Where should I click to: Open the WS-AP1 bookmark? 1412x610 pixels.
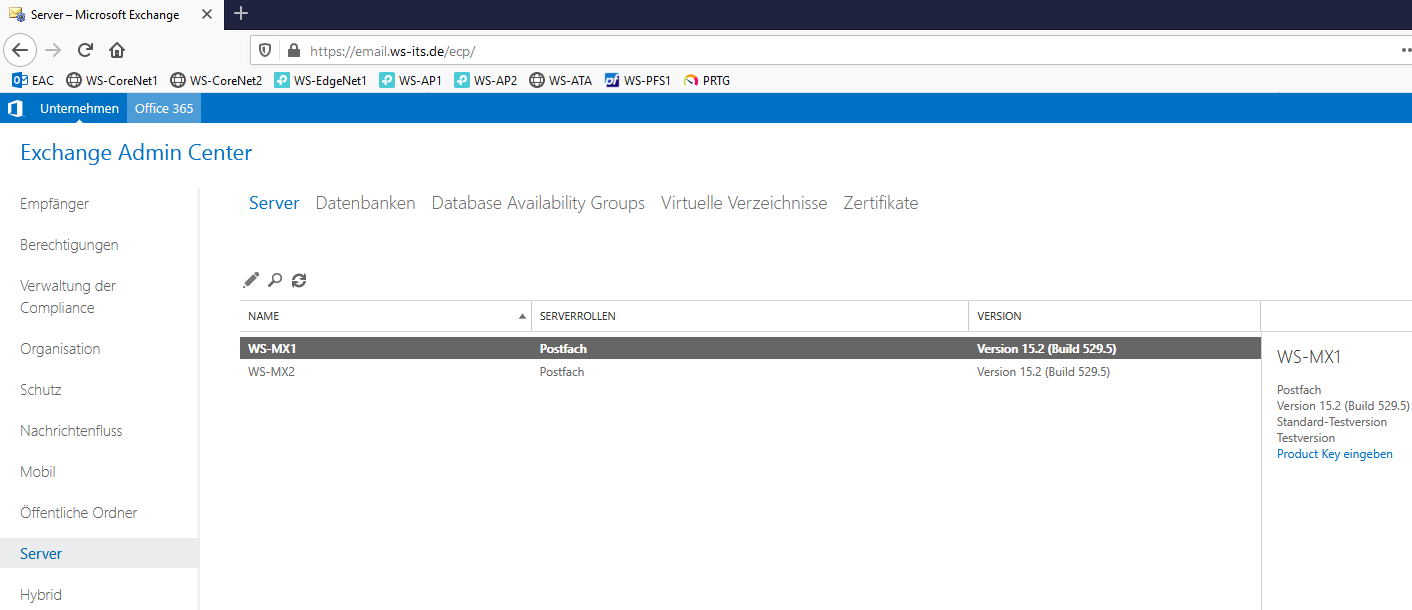pos(410,80)
